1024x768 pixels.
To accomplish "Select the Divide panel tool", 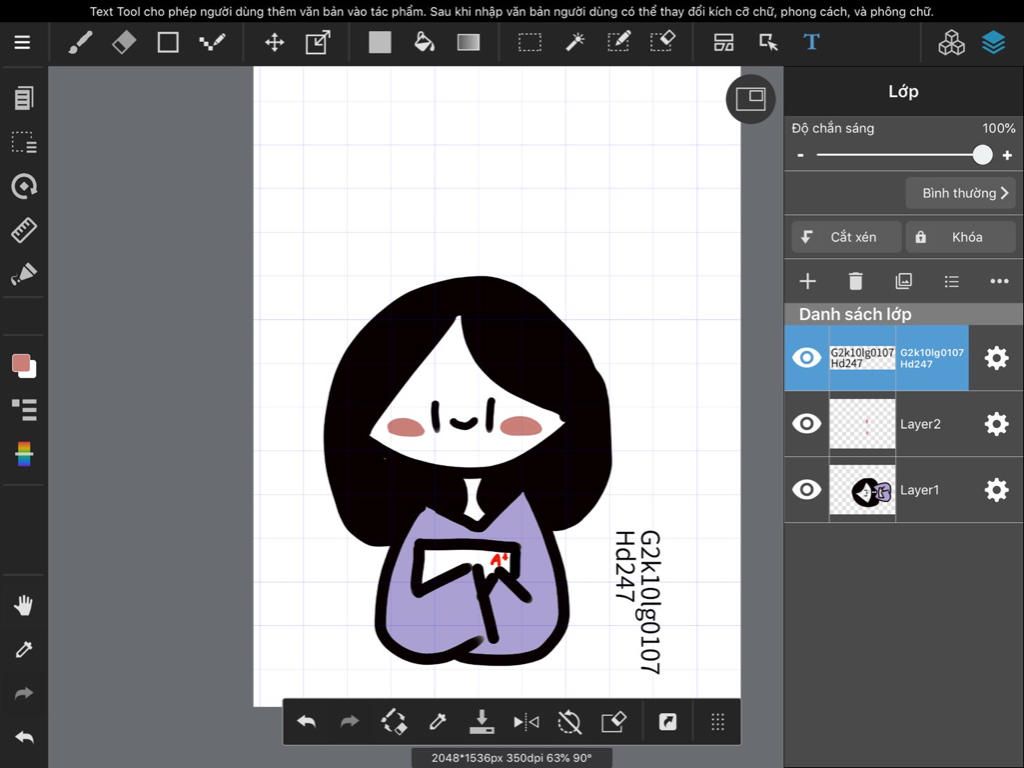I will tap(724, 43).
